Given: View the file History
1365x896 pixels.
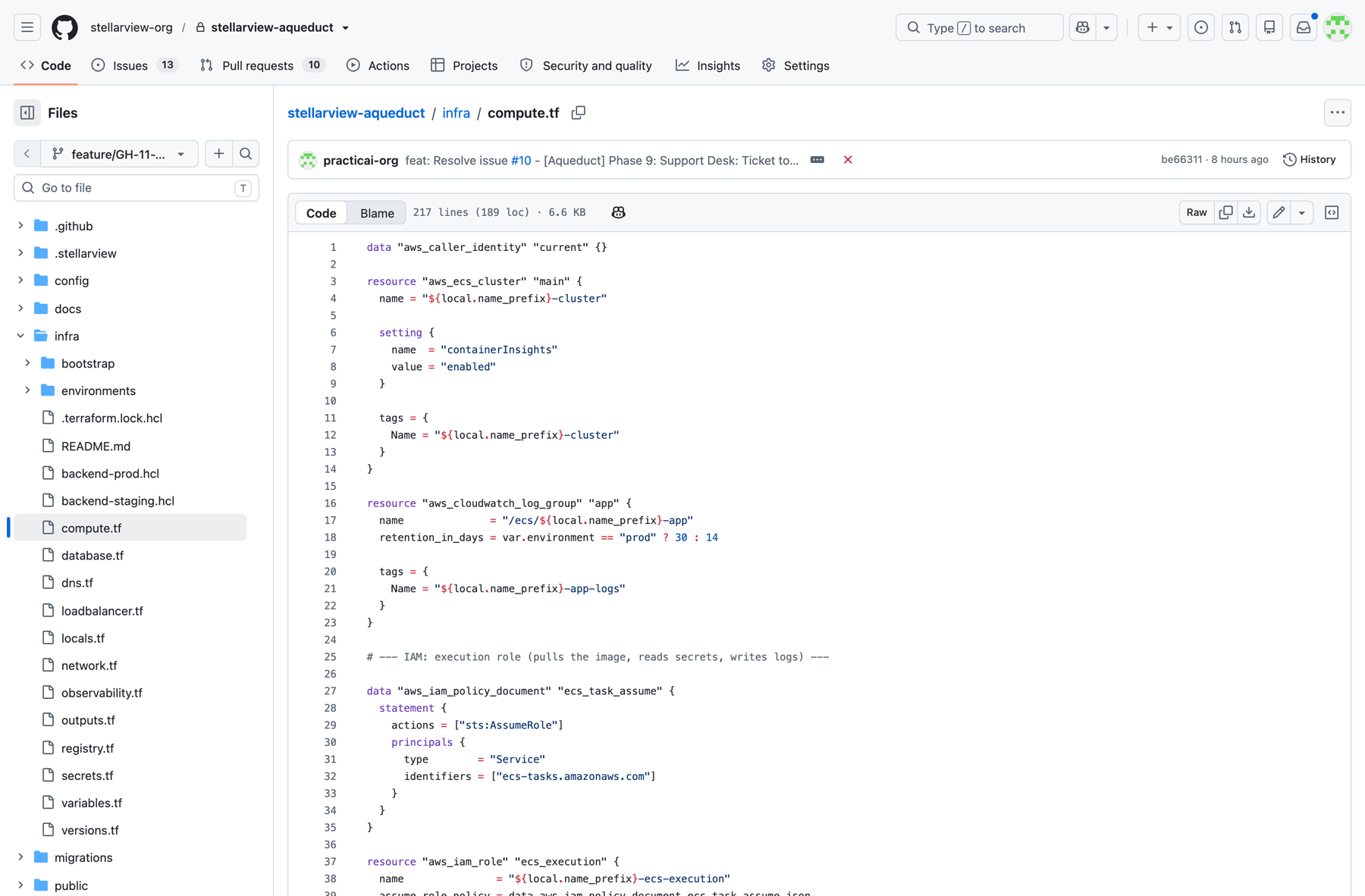Looking at the screenshot, I should point(1310,160).
